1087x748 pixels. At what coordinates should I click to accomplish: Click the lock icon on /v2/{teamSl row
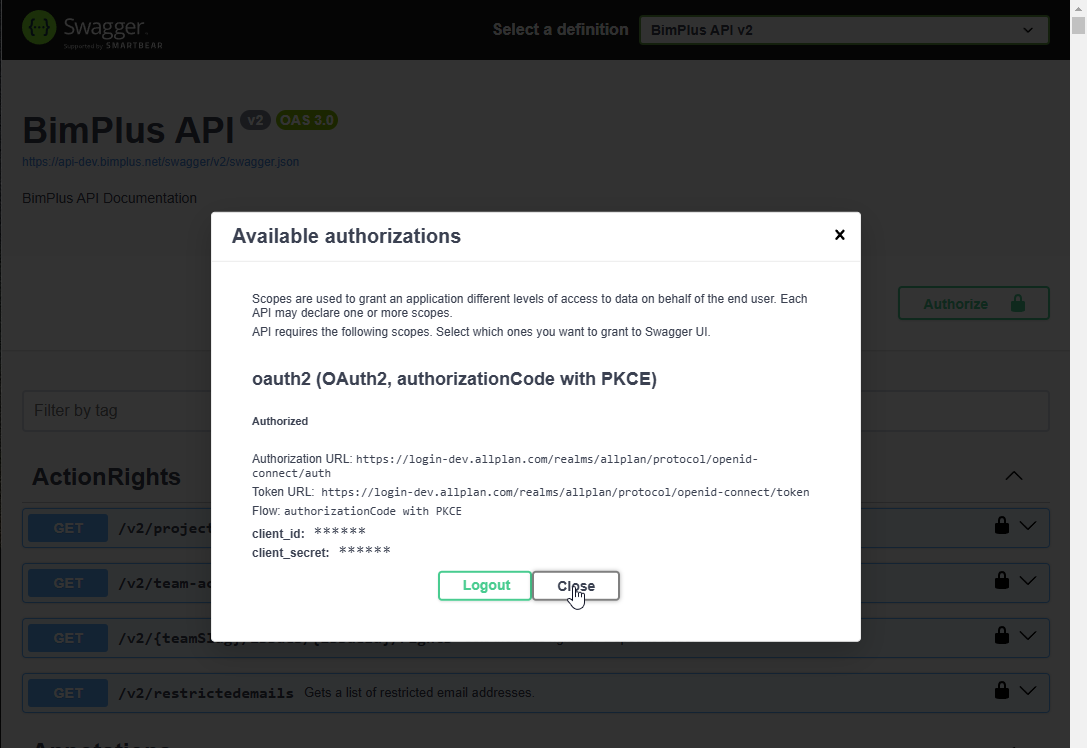point(1001,635)
